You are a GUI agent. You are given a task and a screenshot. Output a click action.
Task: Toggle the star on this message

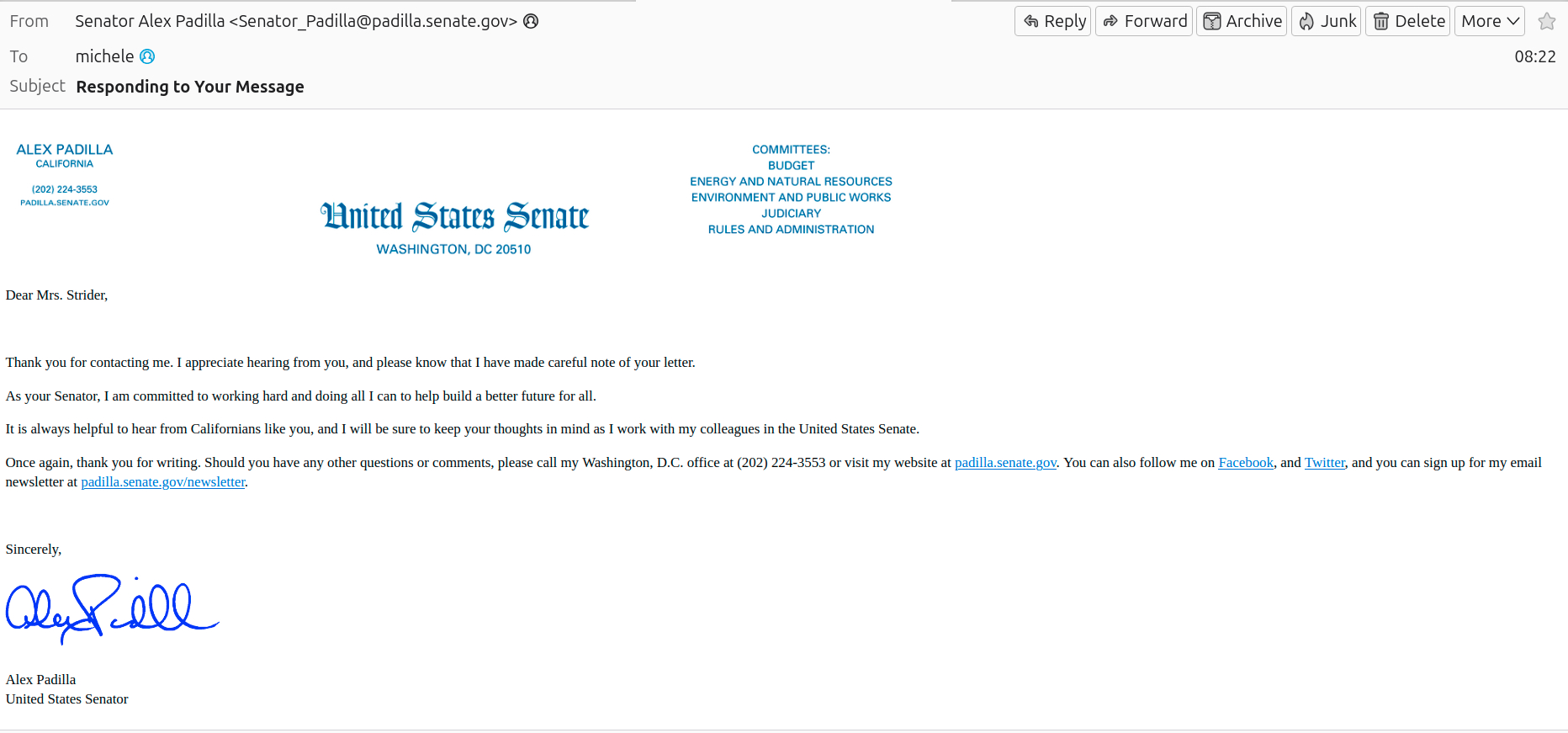click(1546, 21)
